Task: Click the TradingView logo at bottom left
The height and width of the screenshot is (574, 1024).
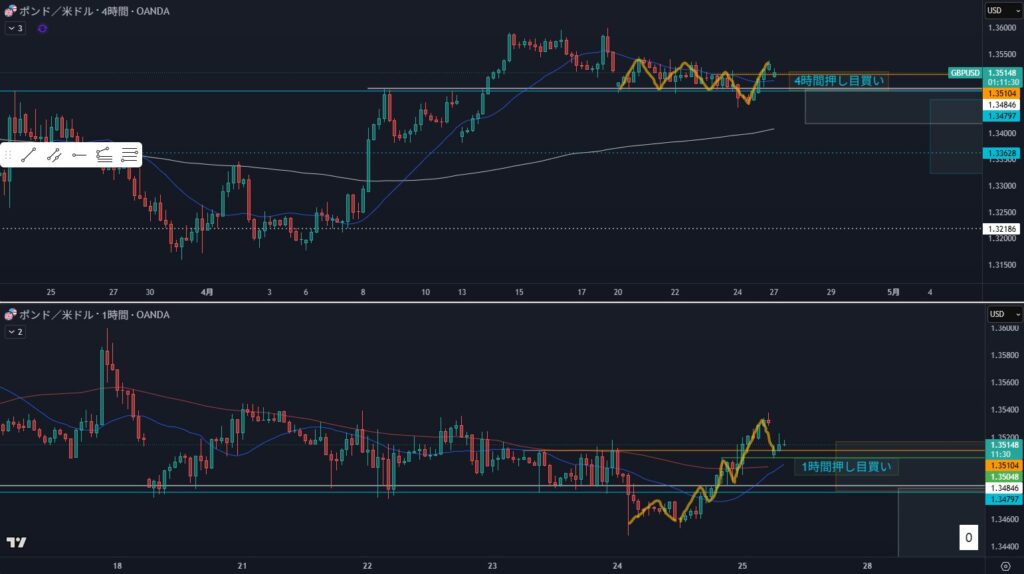Action: tap(15, 542)
